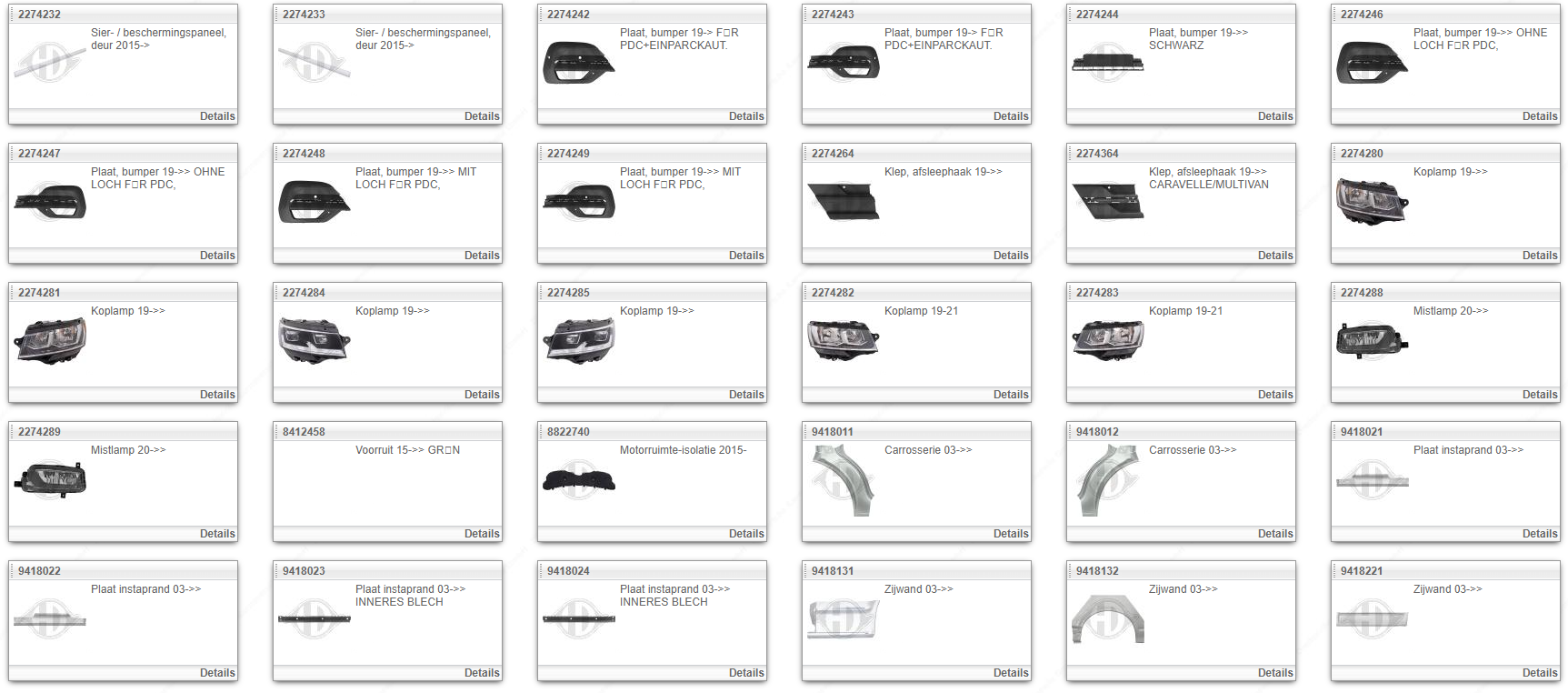The width and height of the screenshot is (1568, 693).
Task: Select the bumper plate image of 2274242
Action: 578,62
